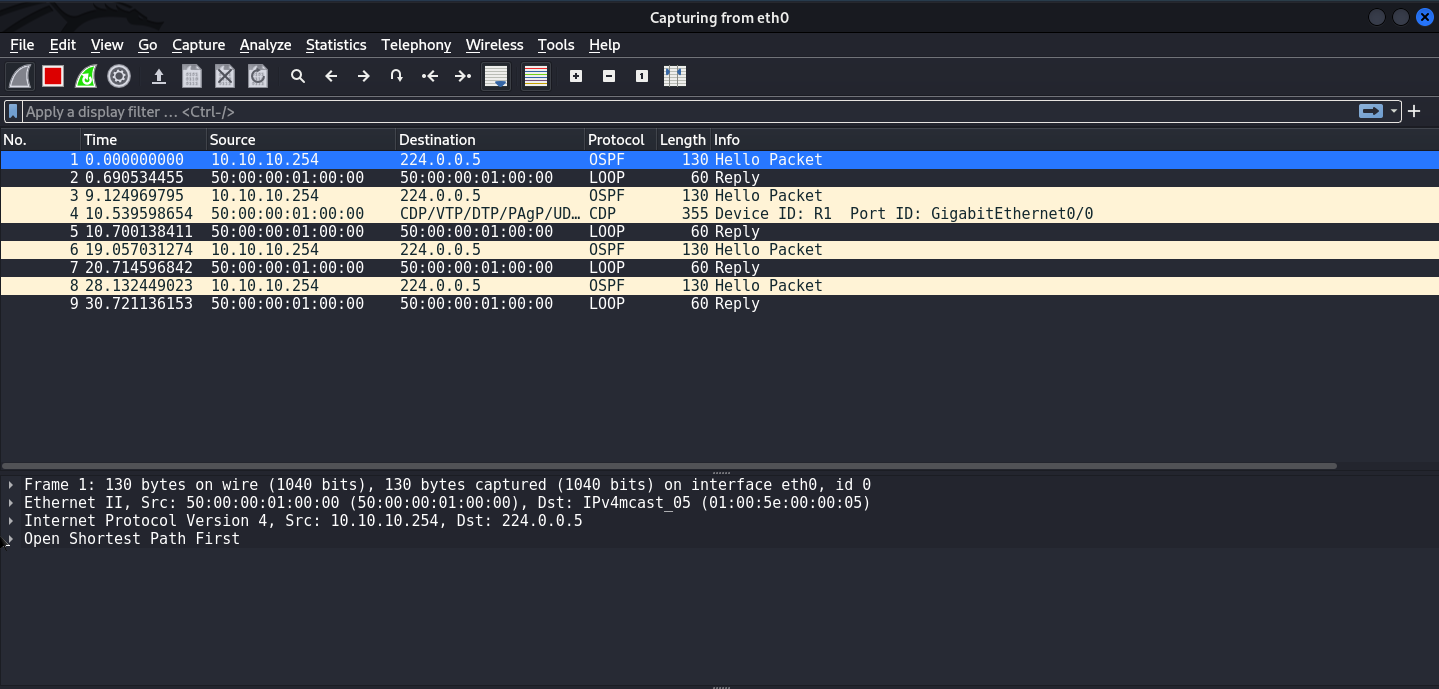Expand Internet Protocol Version 4 details

point(10,521)
